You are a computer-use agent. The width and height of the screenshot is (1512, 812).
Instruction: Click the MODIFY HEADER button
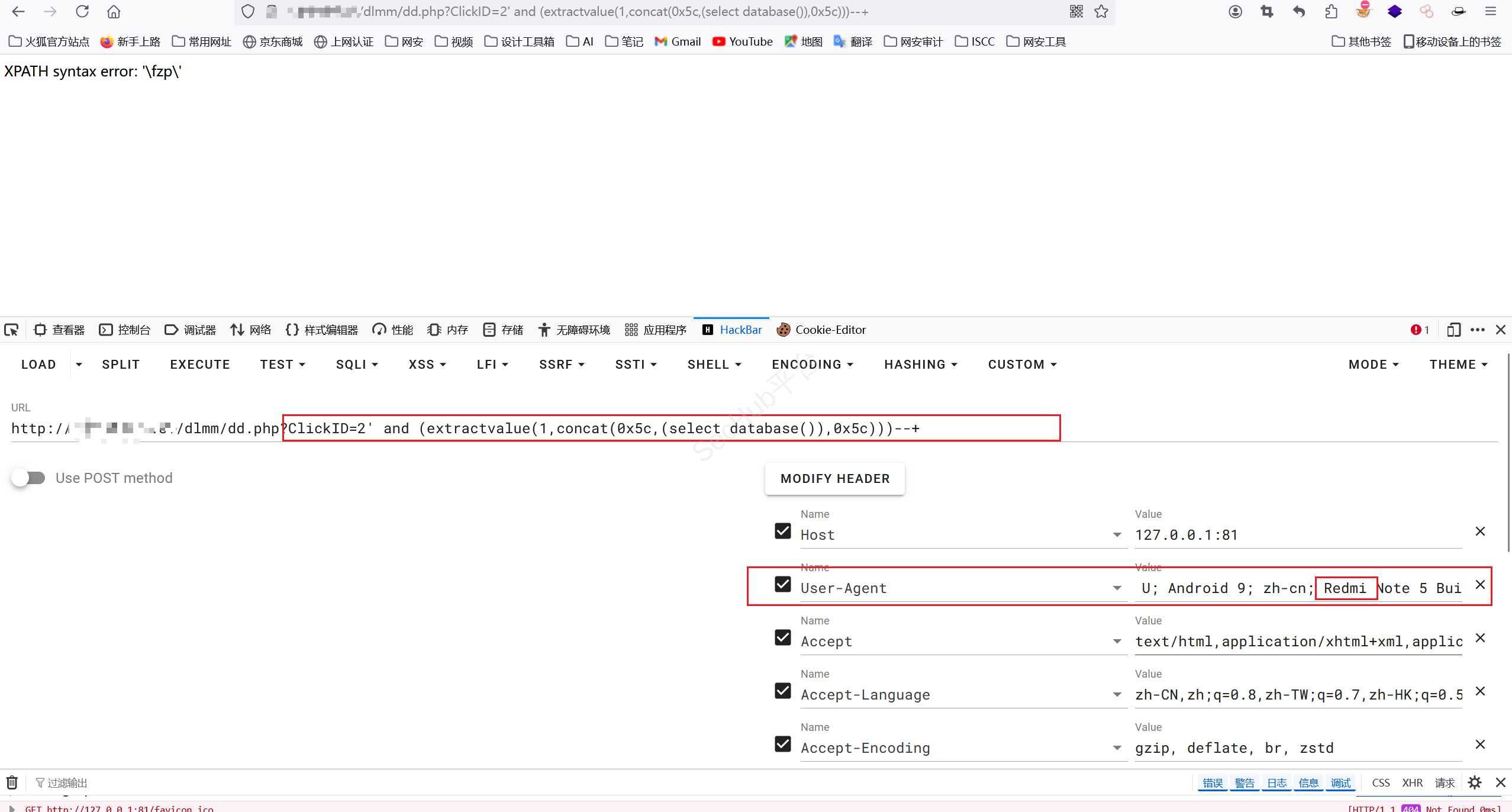coord(834,478)
